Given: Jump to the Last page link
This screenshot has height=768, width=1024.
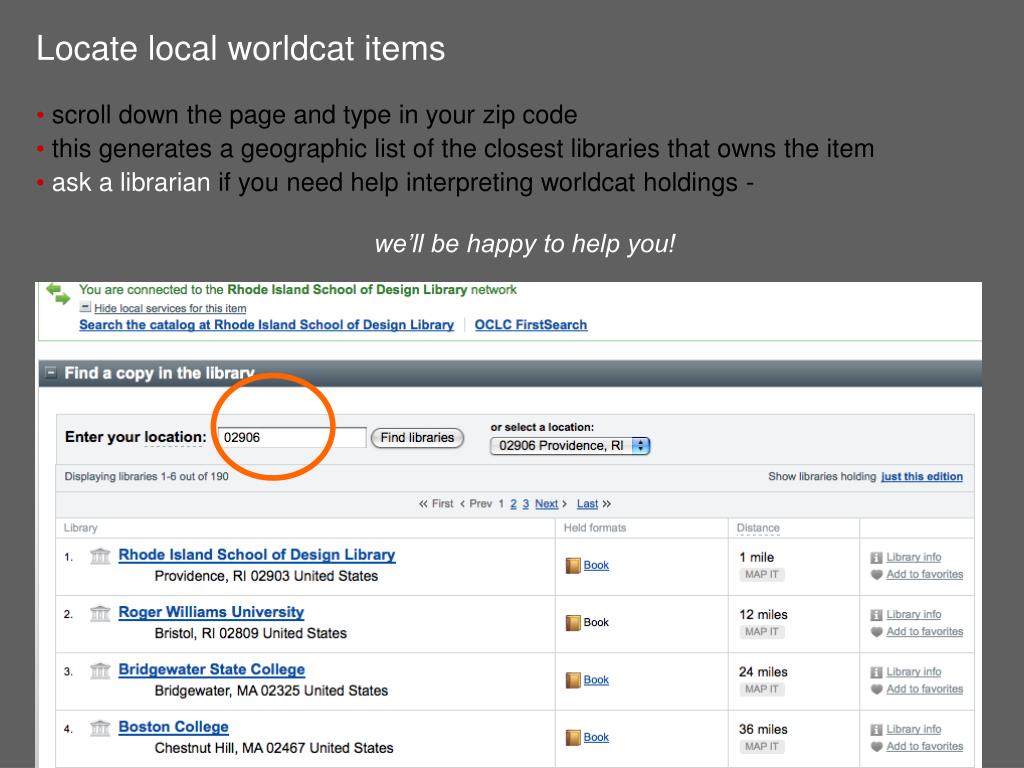Looking at the screenshot, I should pyautogui.click(x=587, y=504).
